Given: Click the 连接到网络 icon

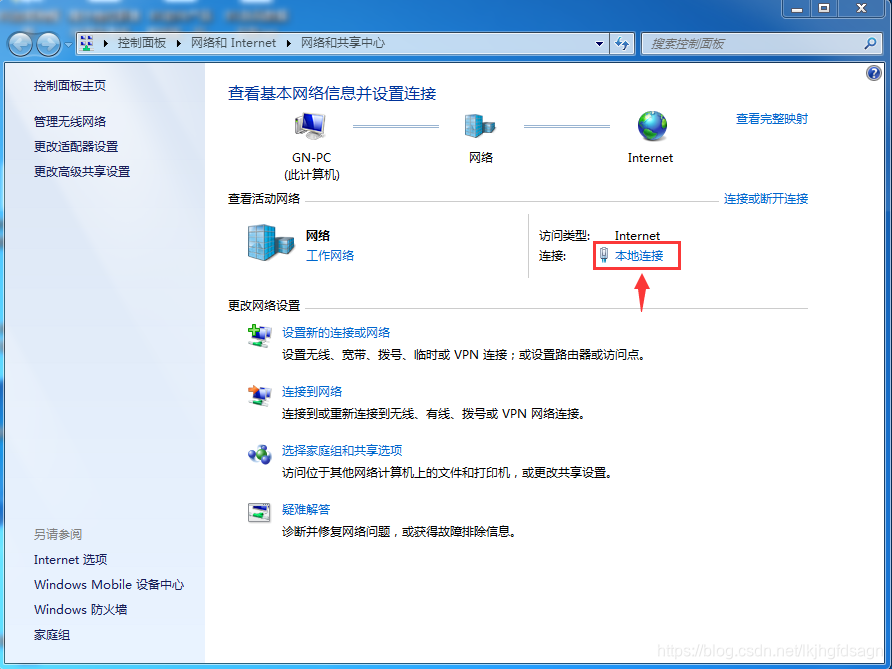Looking at the screenshot, I should click(259, 395).
